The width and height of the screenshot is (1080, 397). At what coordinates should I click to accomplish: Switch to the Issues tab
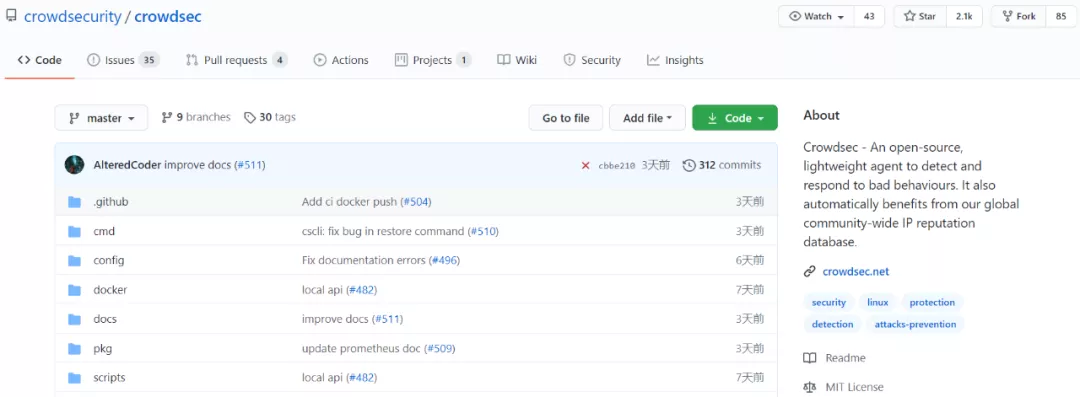[x=123, y=60]
